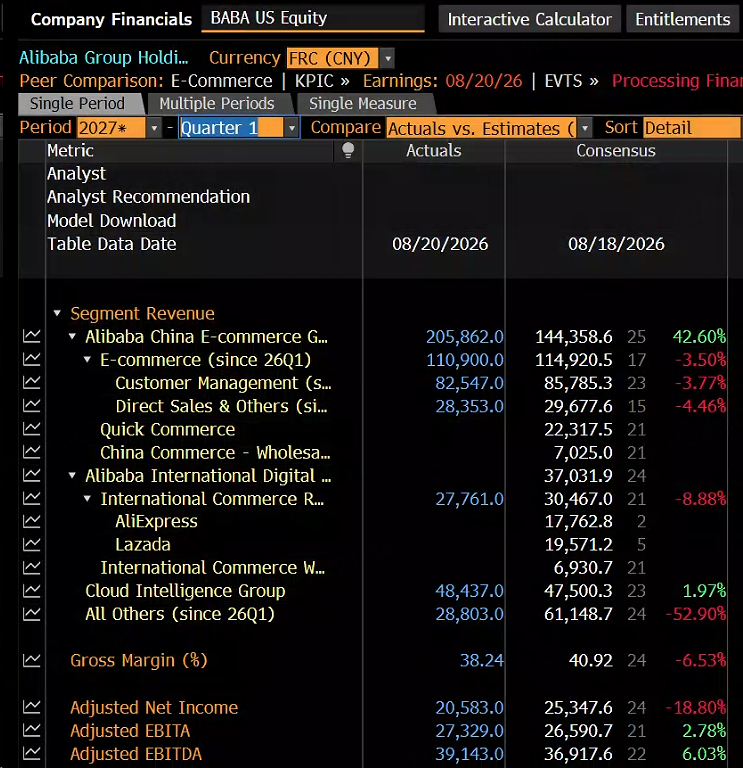Click chart icon next to Adjusted EBITDA
The image size is (743, 768).
coord(31,753)
